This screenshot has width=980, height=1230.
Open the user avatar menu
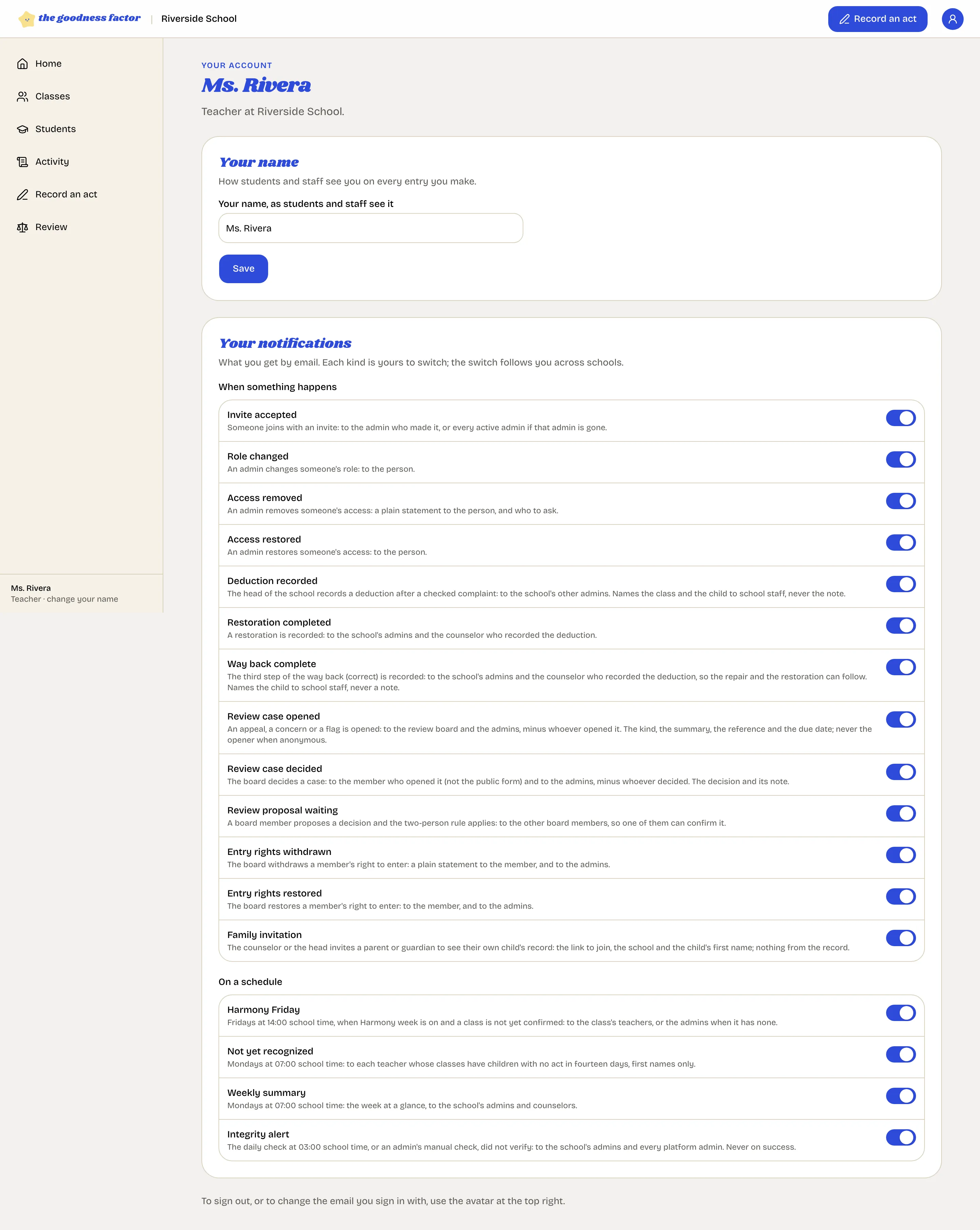coord(952,19)
